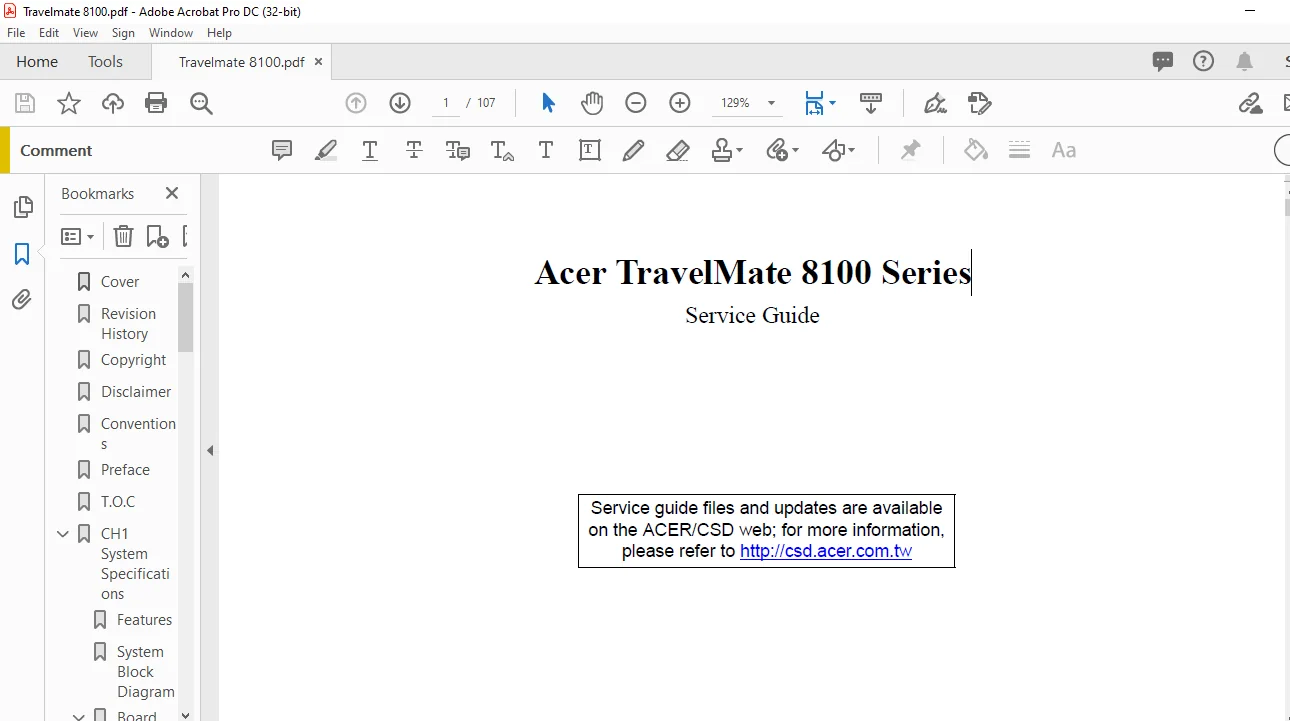Click the line thickness icon

pos(1019,150)
